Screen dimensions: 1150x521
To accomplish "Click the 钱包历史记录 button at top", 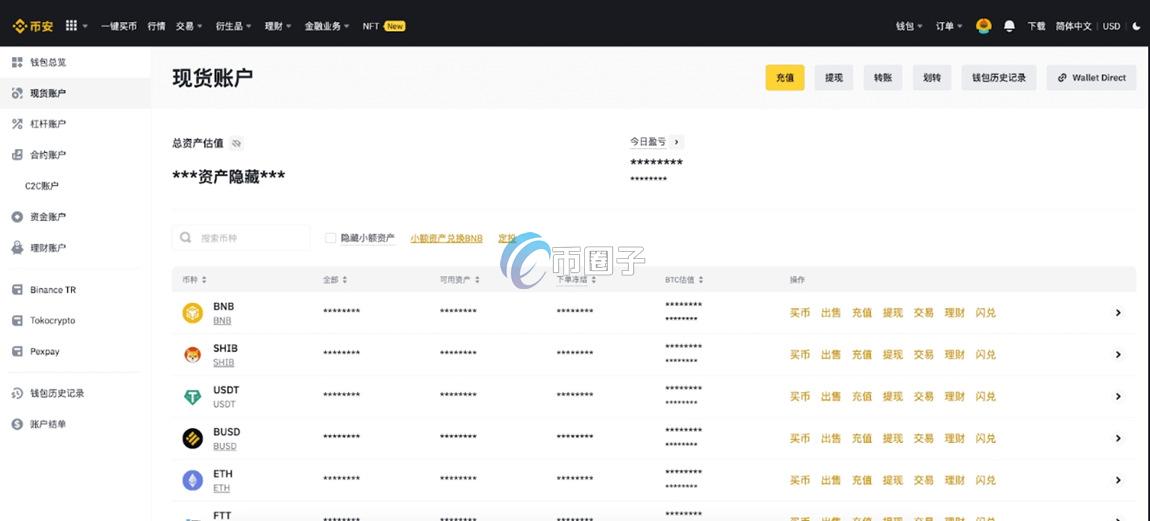I will tap(999, 78).
